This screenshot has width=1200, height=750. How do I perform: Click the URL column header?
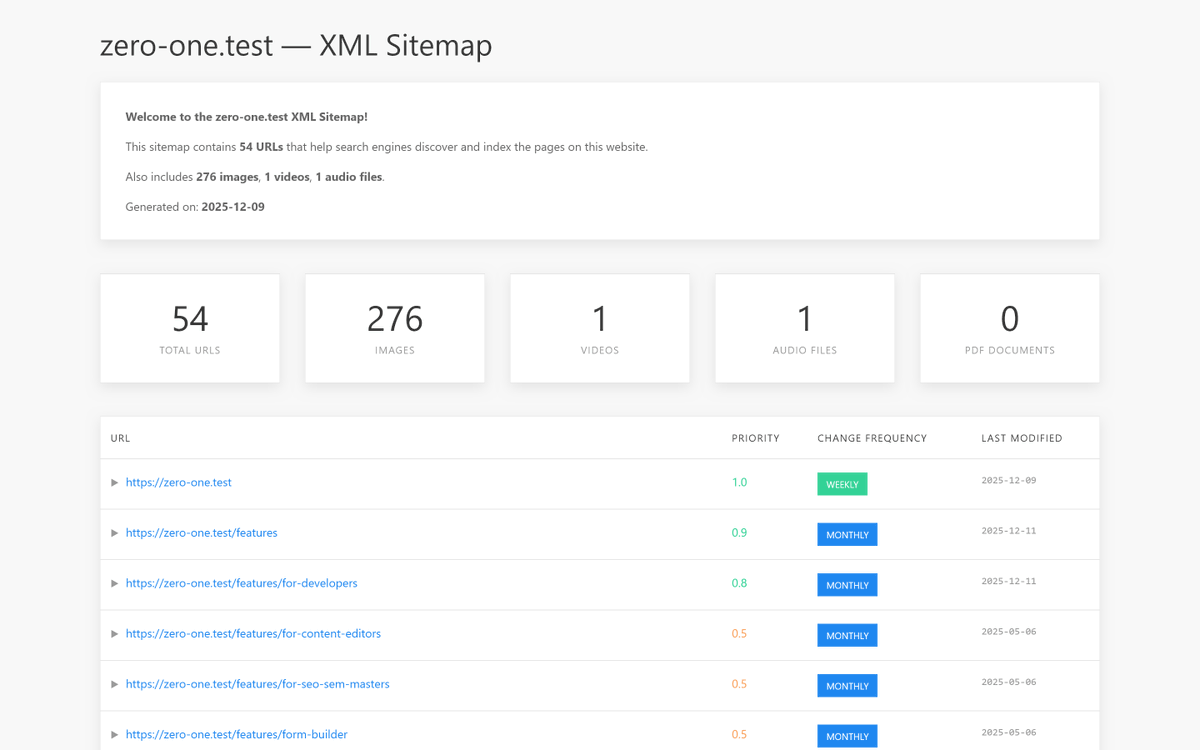click(x=120, y=439)
